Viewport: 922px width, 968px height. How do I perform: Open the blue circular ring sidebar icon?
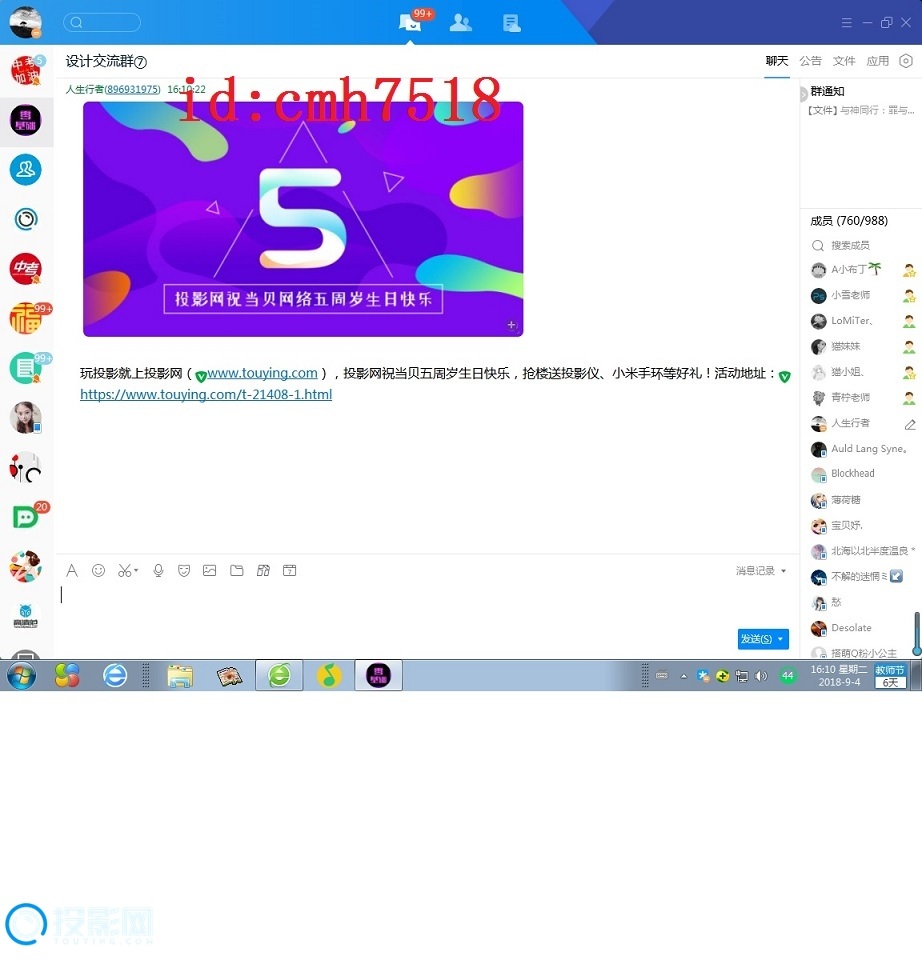click(x=26, y=219)
